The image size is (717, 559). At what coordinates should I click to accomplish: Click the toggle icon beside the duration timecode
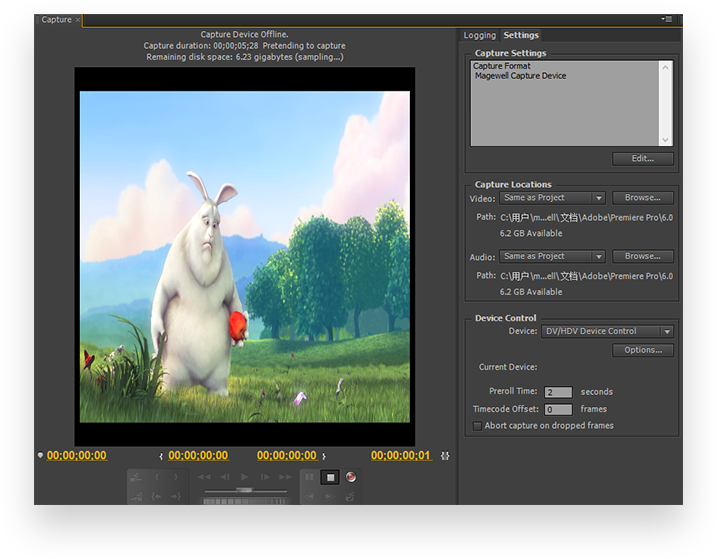pyautogui.click(x=445, y=456)
